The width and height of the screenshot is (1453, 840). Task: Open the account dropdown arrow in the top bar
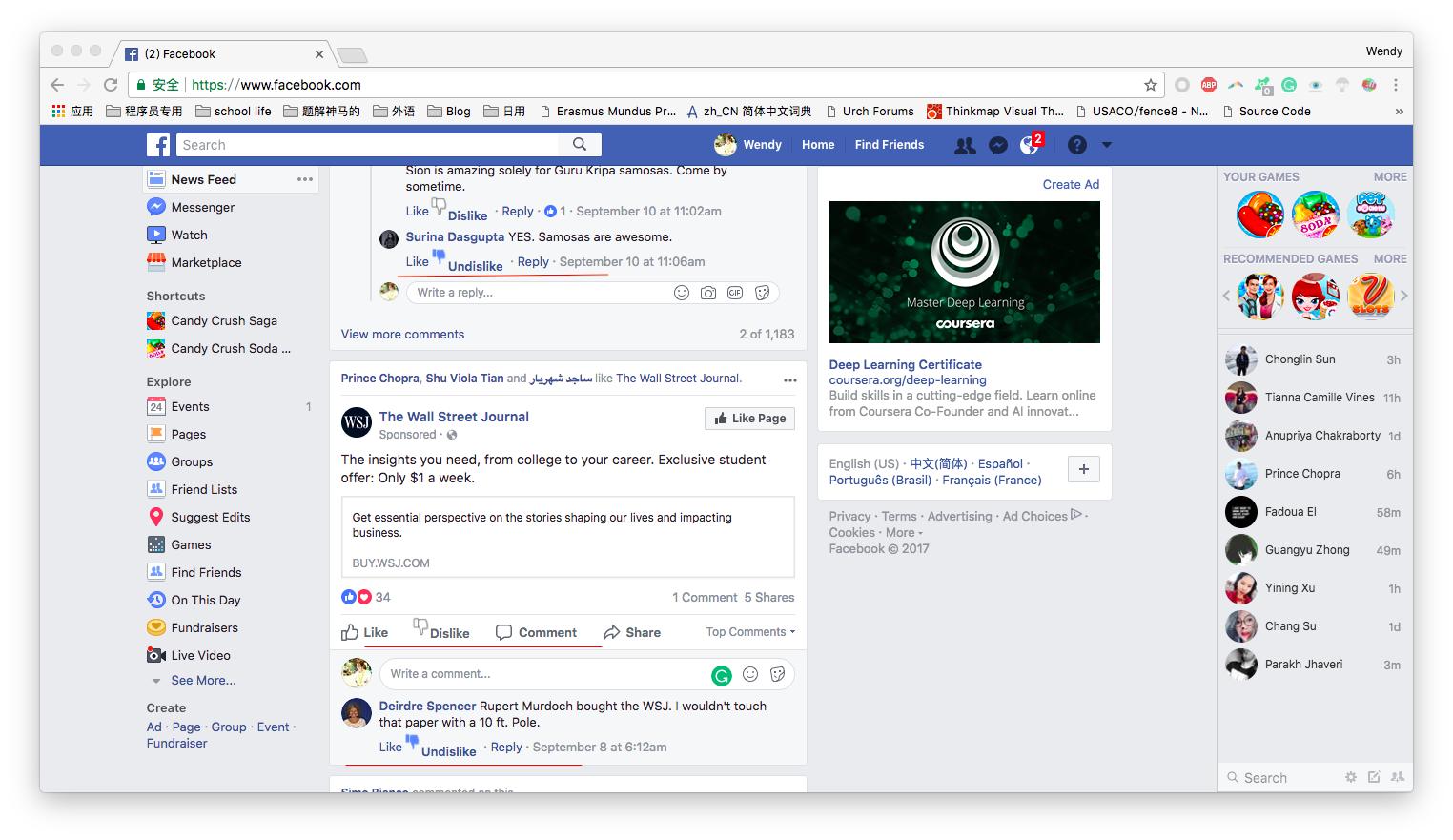point(1107,145)
